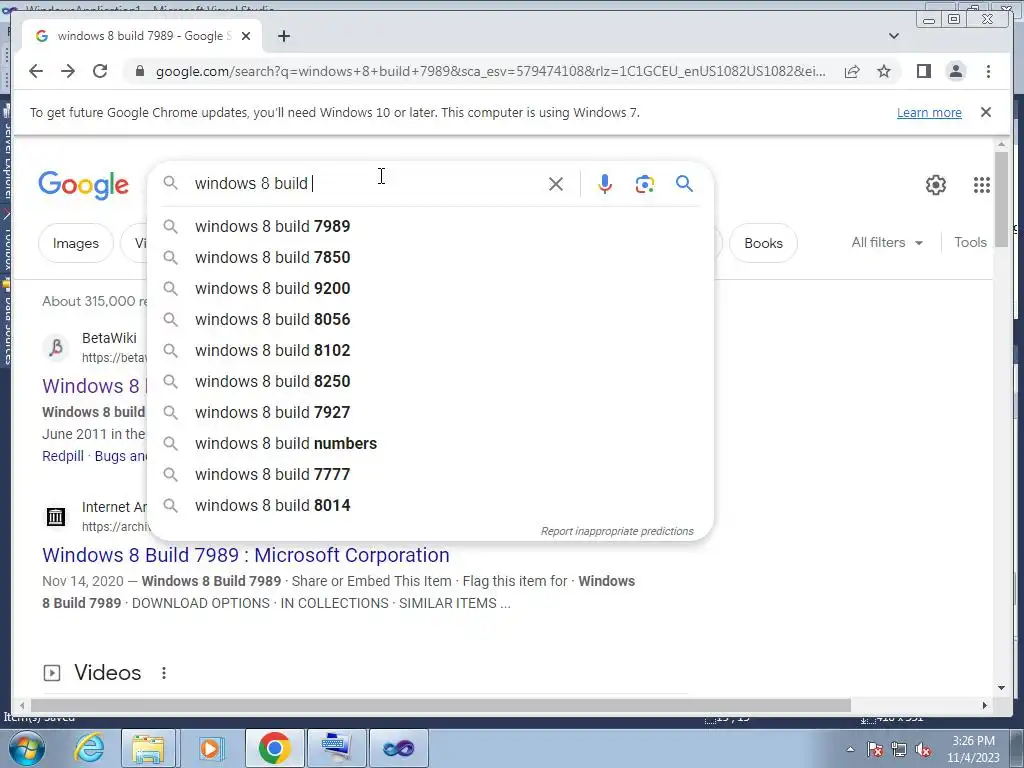The image size is (1024, 768).
Task: Open Windows 8 Build 7989 Microsoft Corporation result
Action: pyautogui.click(x=246, y=555)
